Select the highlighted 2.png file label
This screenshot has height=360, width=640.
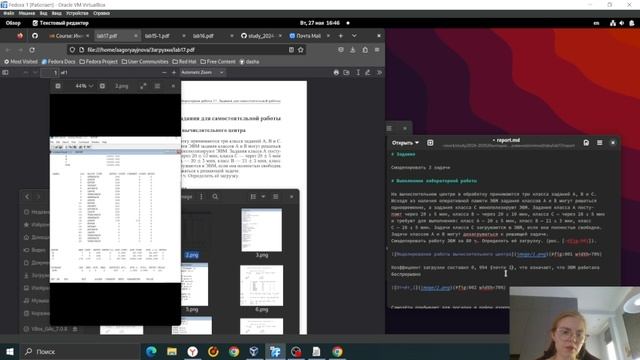click(192, 255)
